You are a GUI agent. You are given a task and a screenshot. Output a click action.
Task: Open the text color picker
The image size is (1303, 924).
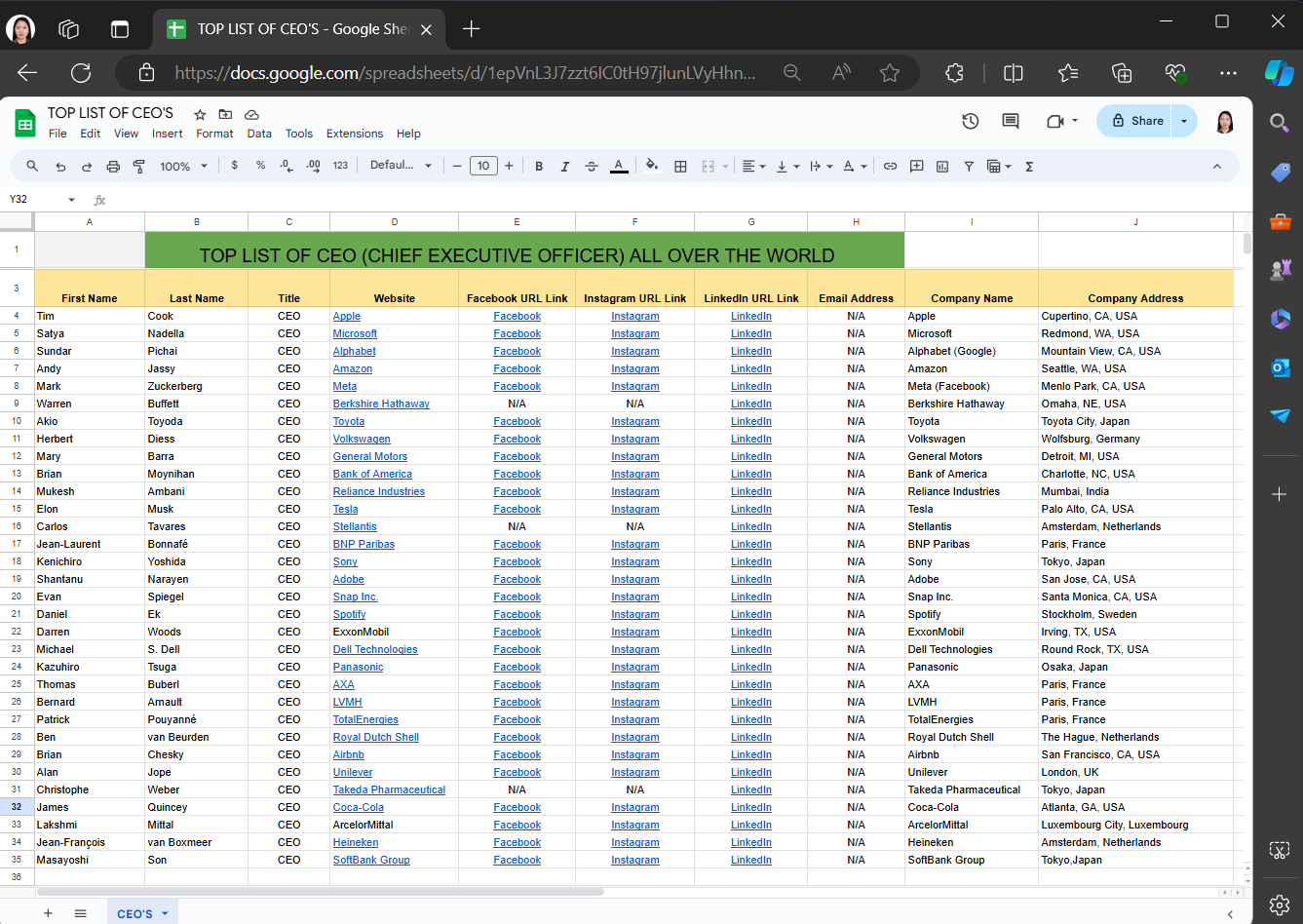619,167
